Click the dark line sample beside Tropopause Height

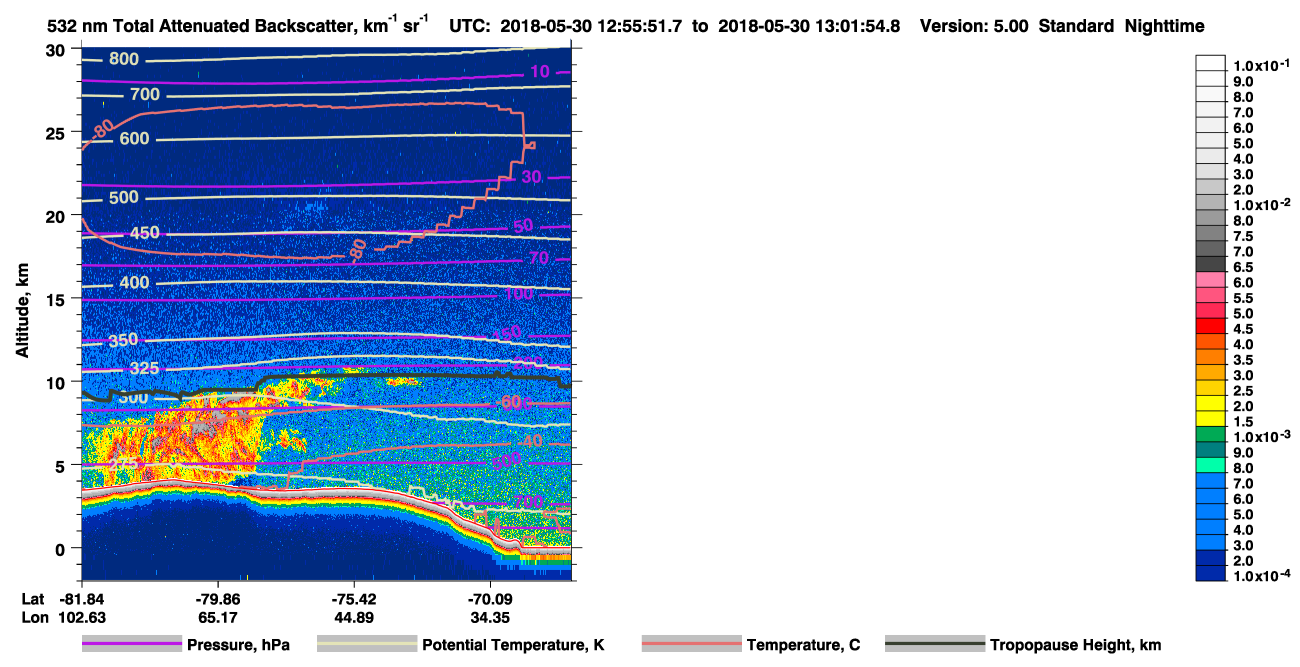tap(936, 645)
